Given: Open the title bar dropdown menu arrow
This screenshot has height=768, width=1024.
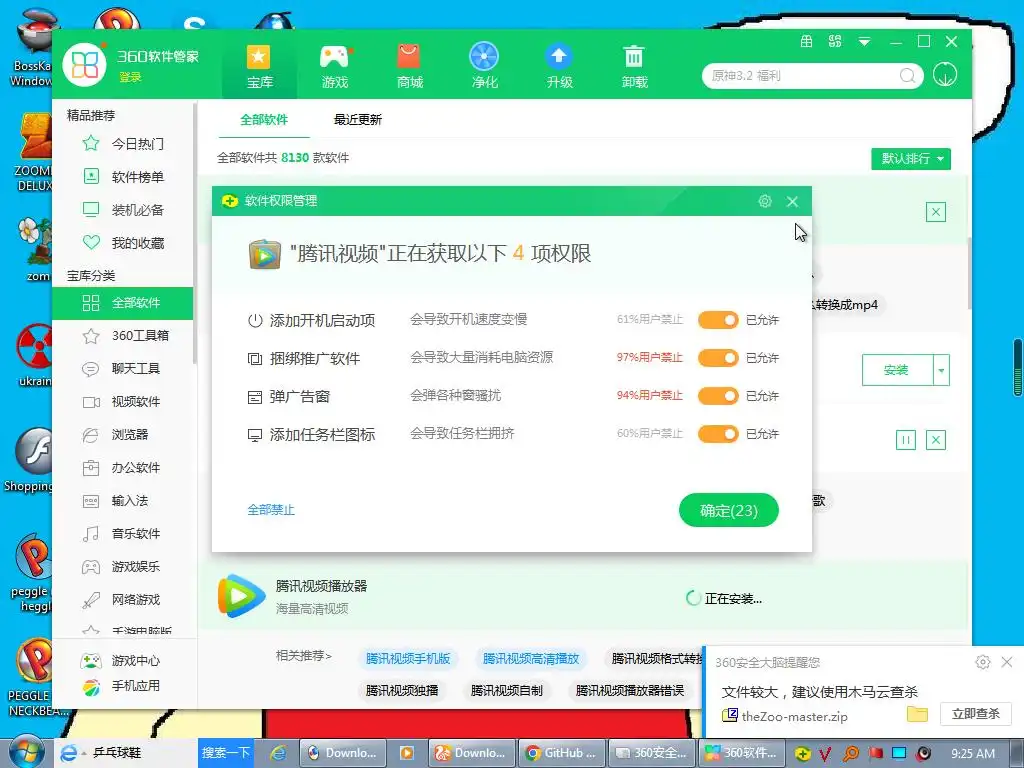Looking at the screenshot, I should [864, 42].
